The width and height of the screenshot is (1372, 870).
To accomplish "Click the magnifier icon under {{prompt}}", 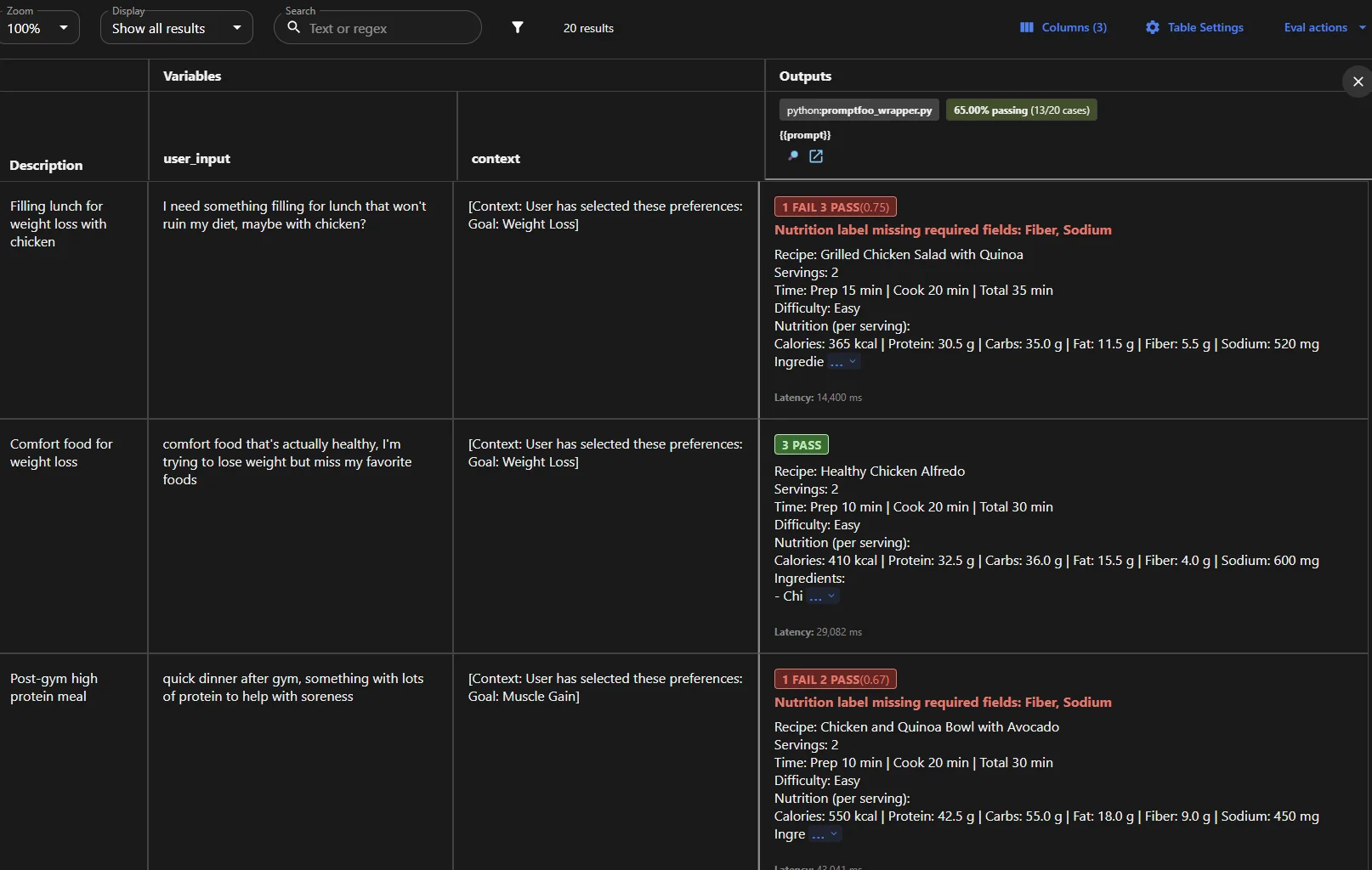I will click(x=793, y=156).
